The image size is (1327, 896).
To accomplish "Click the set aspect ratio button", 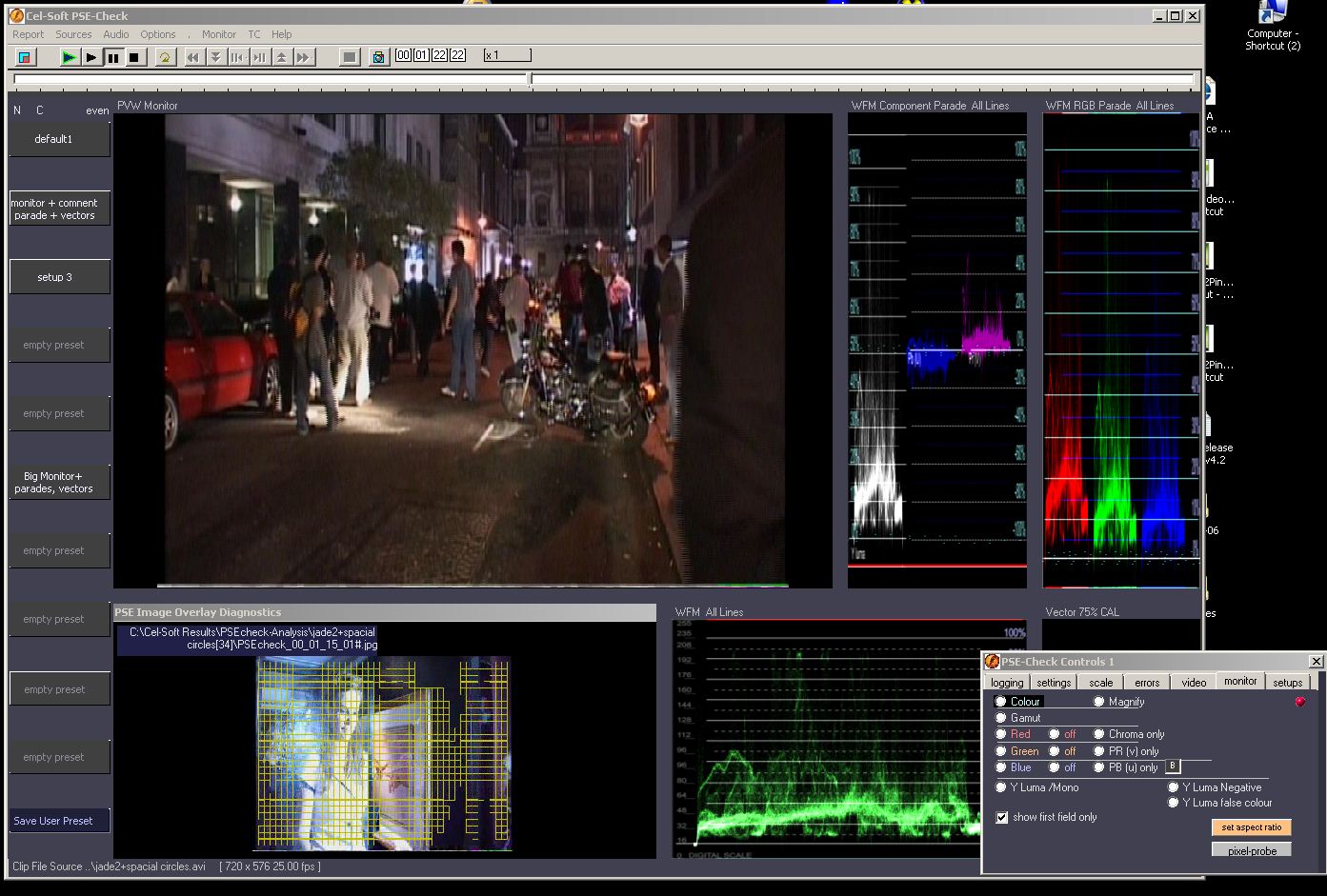I will pos(1251,827).
